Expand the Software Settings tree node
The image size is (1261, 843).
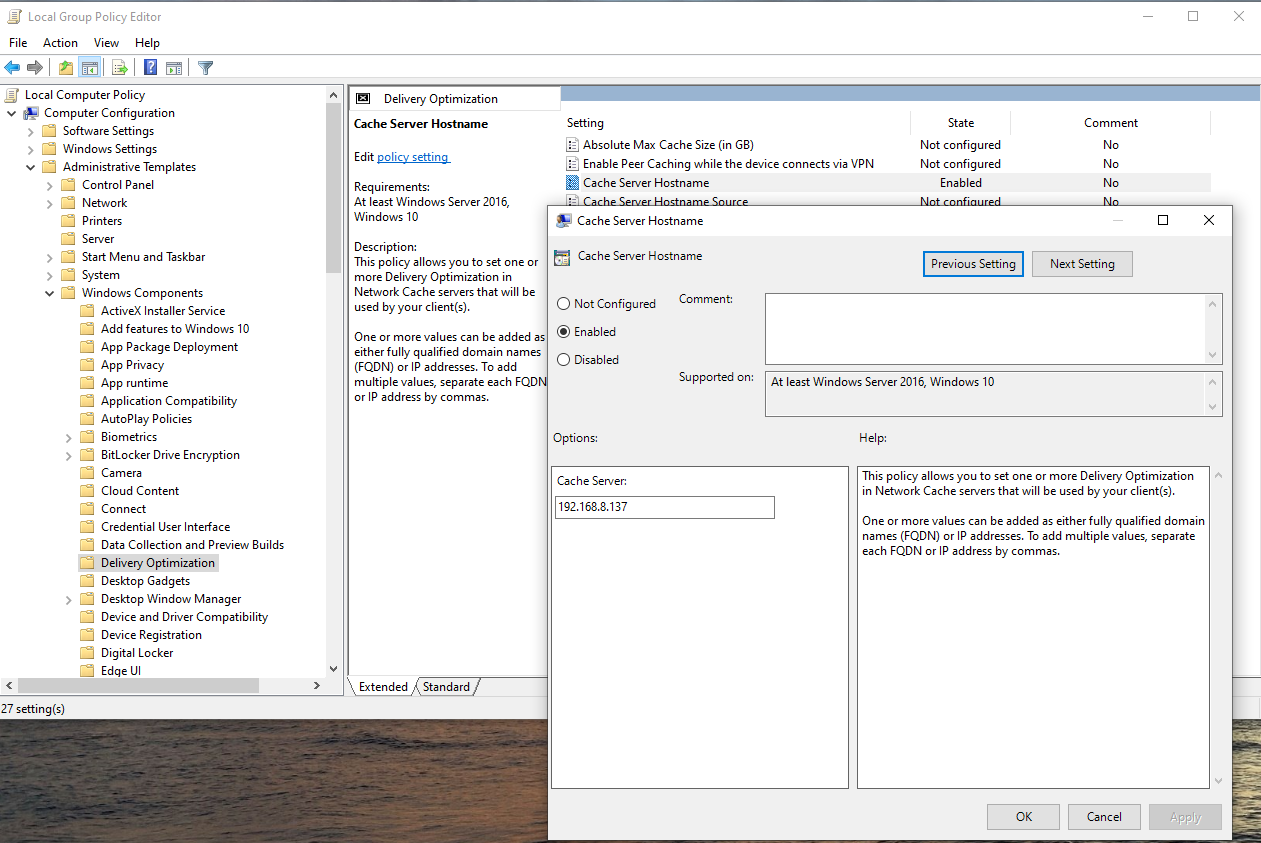[x=31, y=131]
